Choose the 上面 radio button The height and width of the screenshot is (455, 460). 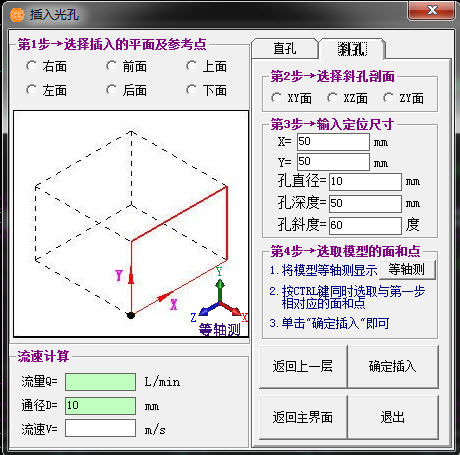[206, 66]
